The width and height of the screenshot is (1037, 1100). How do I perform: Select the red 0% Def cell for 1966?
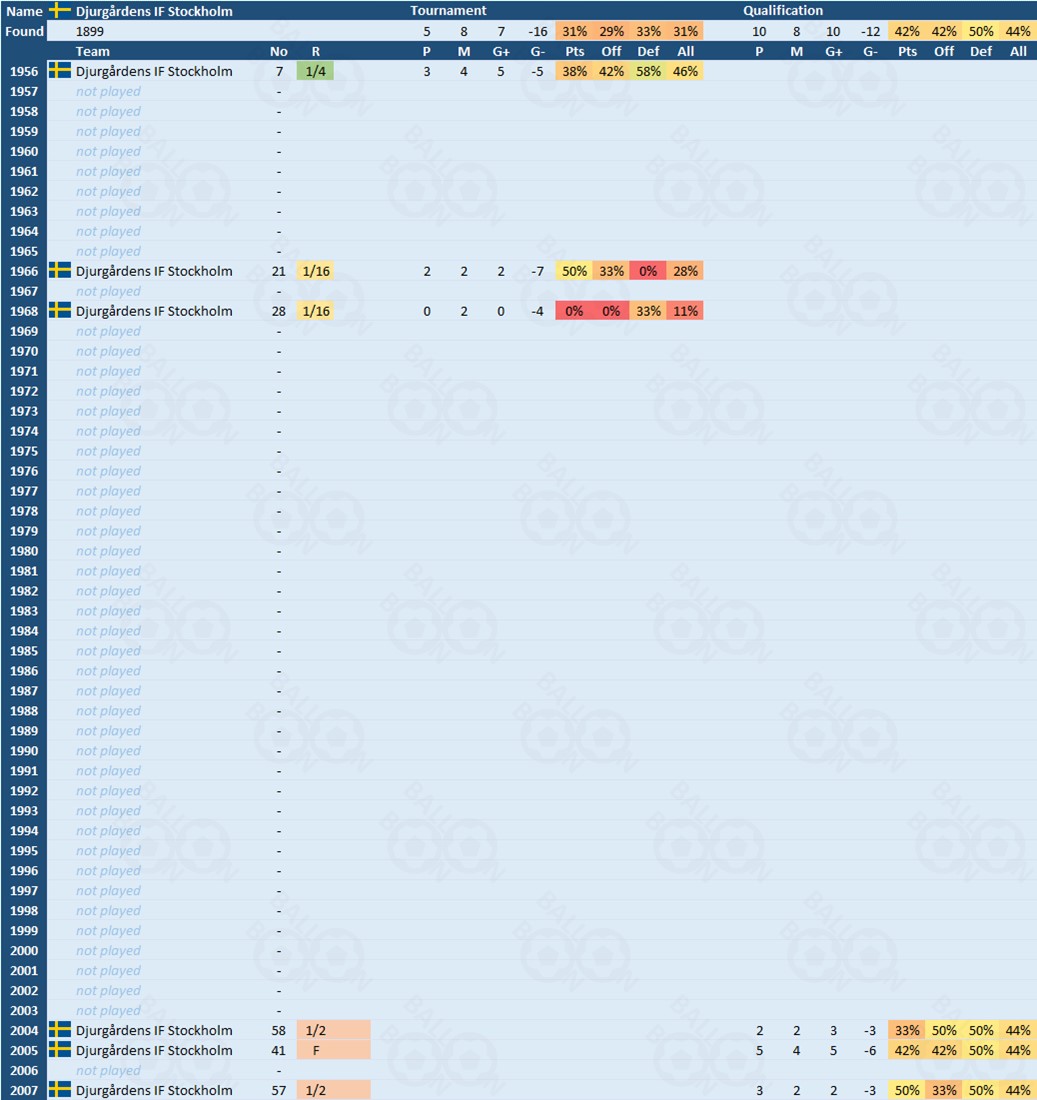648,271
